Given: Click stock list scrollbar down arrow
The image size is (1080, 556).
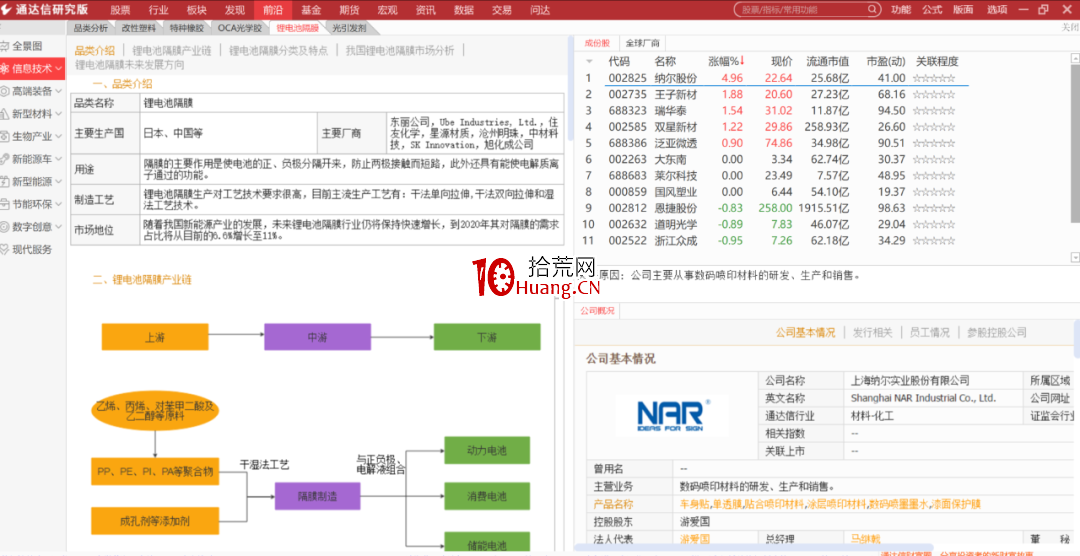Looking at the screenshot, I should coord(1074,257).
